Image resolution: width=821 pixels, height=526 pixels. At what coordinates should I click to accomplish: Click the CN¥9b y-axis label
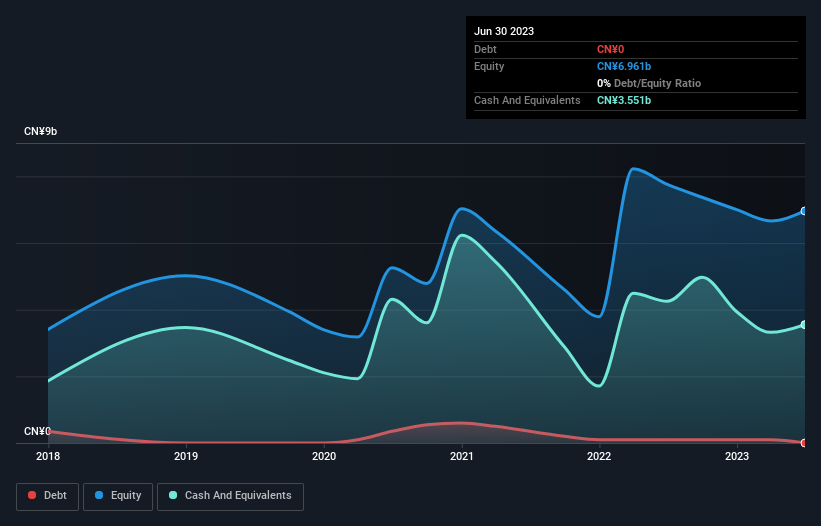tap(40, 131)
